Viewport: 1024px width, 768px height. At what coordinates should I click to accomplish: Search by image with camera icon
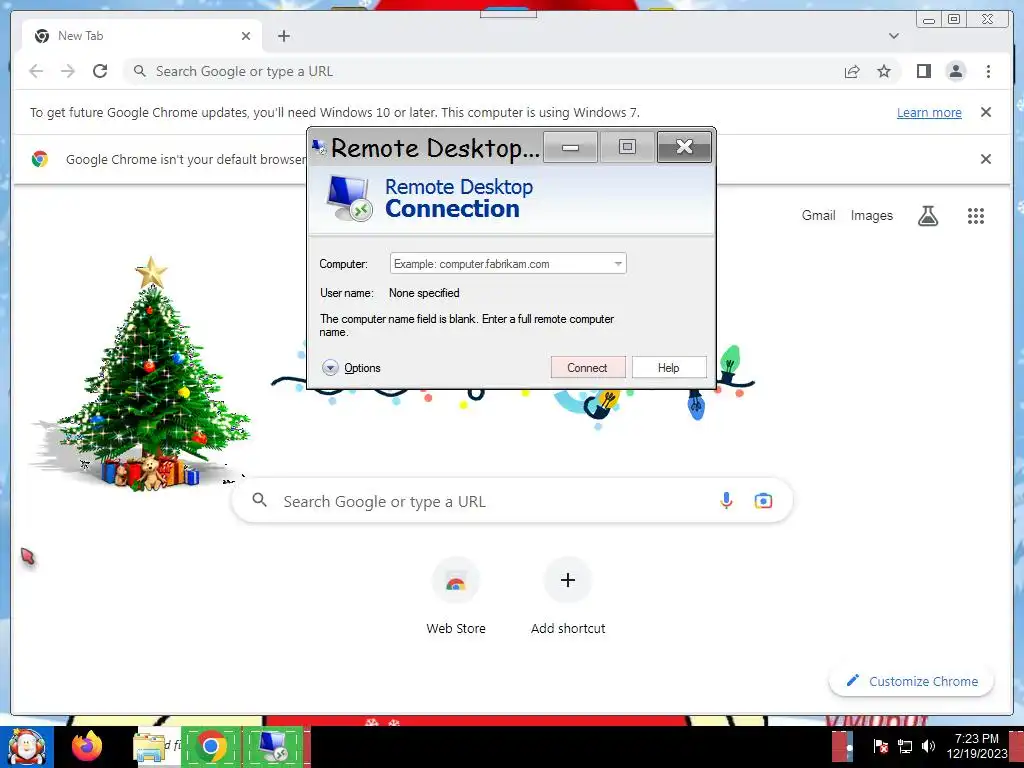tap(763, 501)
